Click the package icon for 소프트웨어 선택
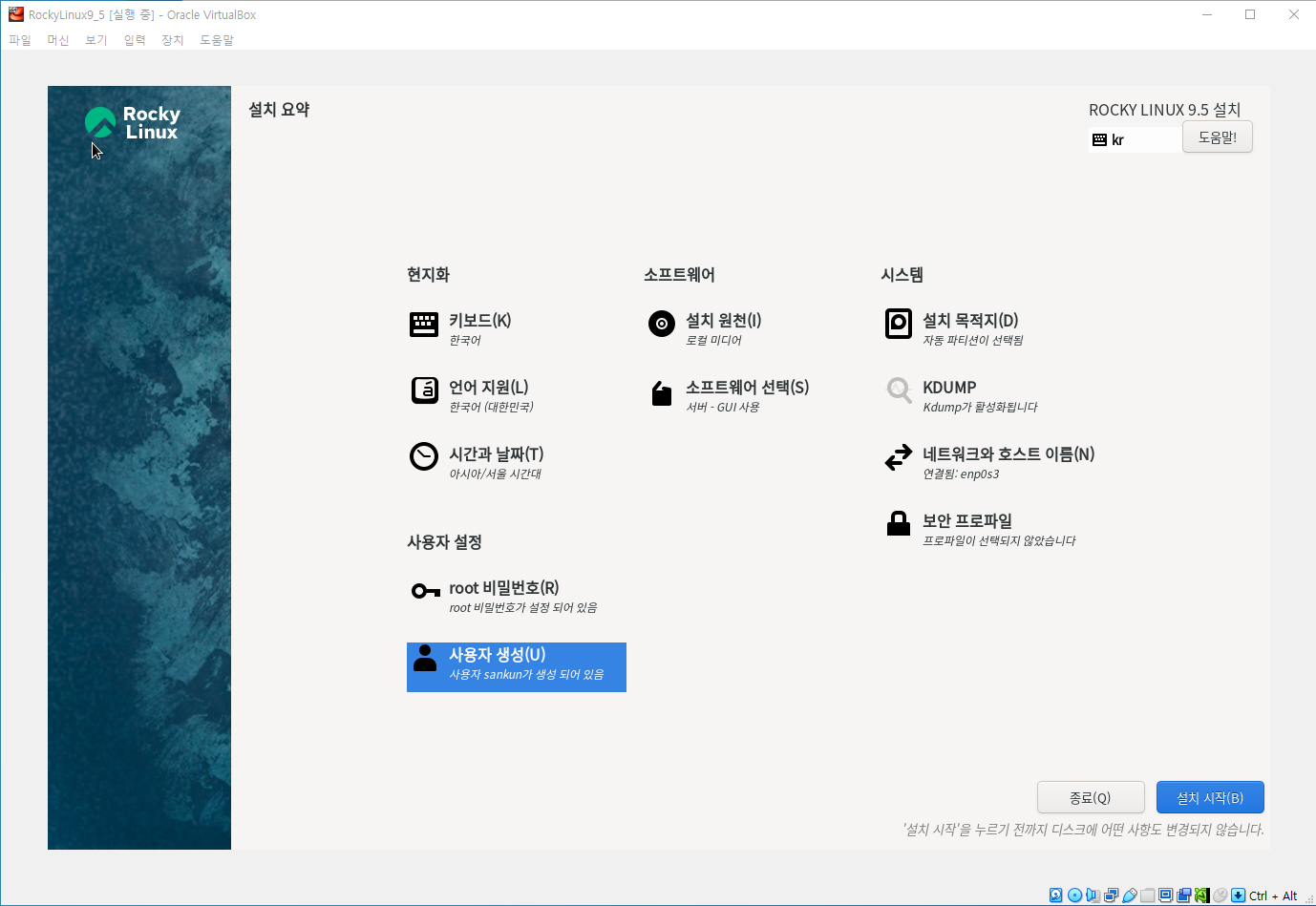1316x906 pixels. 662,392
